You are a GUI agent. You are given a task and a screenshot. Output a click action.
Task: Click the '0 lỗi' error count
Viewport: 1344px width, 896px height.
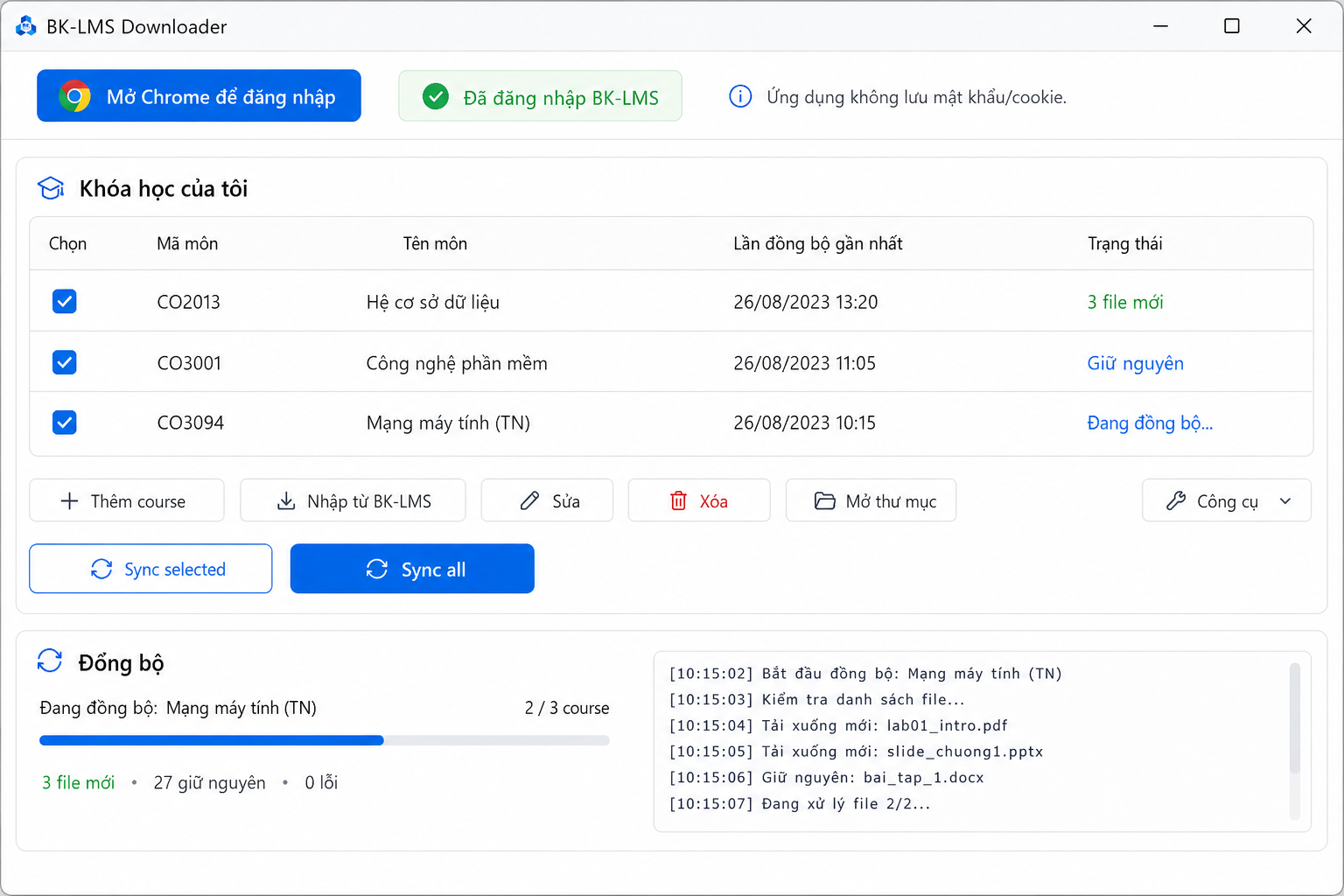tap(321, 782)
